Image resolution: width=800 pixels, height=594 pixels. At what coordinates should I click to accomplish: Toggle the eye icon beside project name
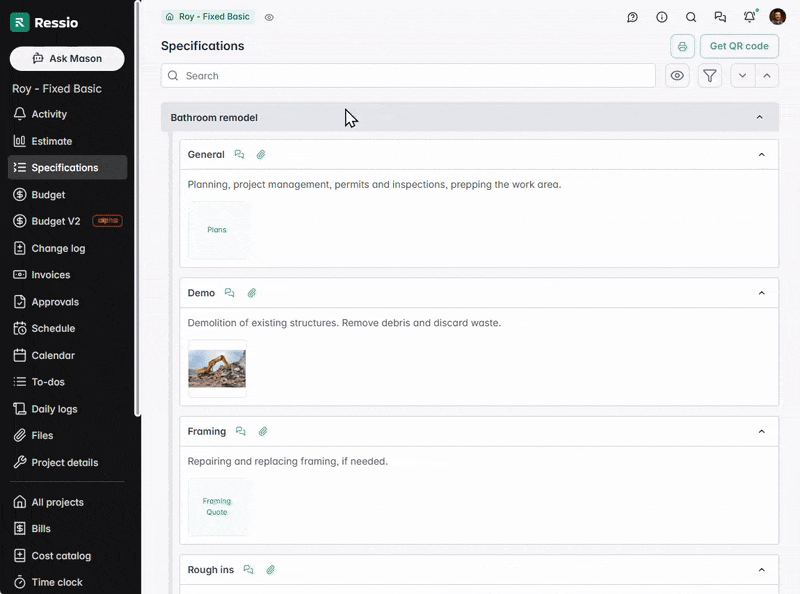pyautogui.click(x=269, y=17)
